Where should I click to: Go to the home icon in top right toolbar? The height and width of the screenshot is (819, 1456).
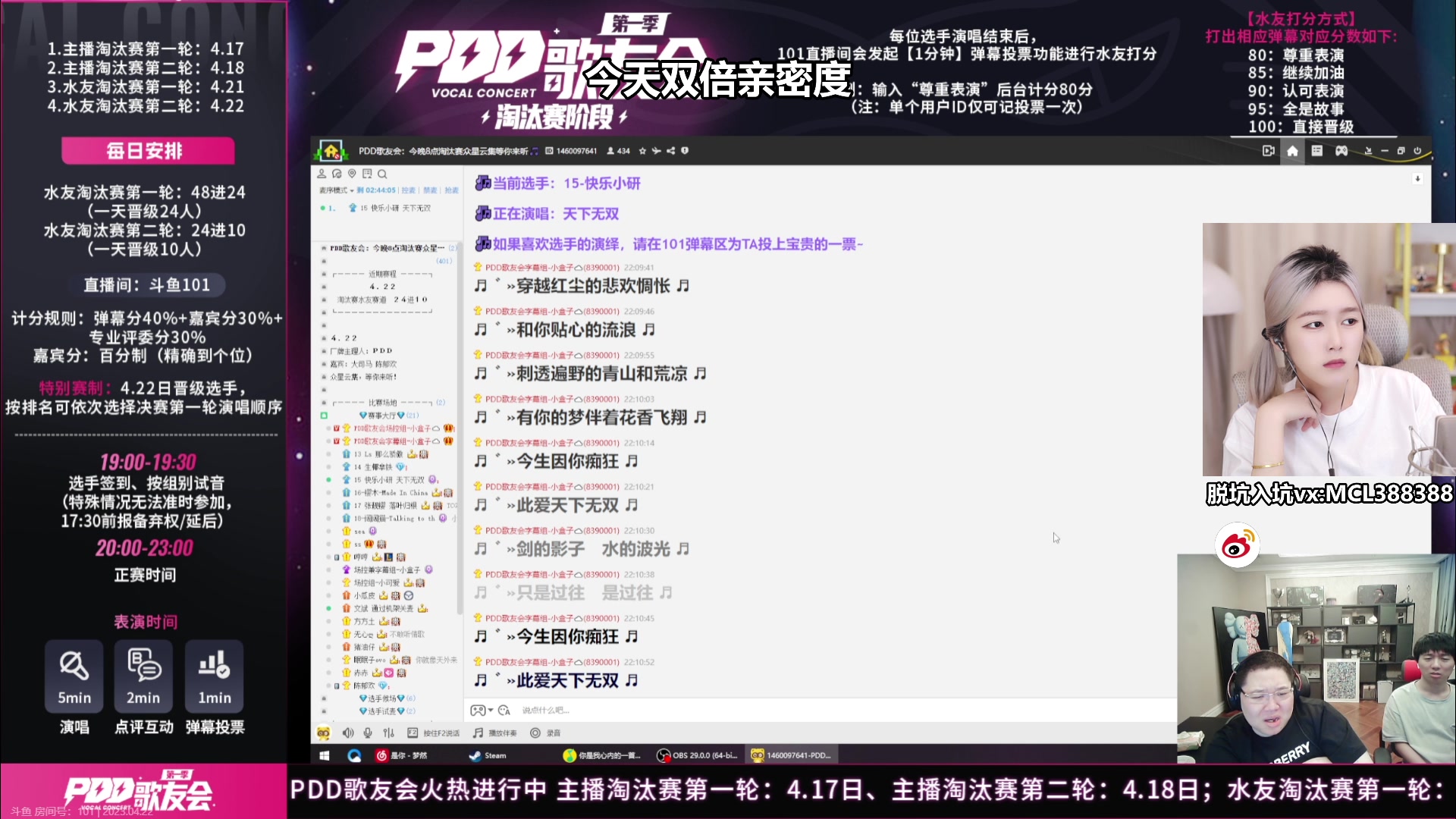tap(1292, 151)
